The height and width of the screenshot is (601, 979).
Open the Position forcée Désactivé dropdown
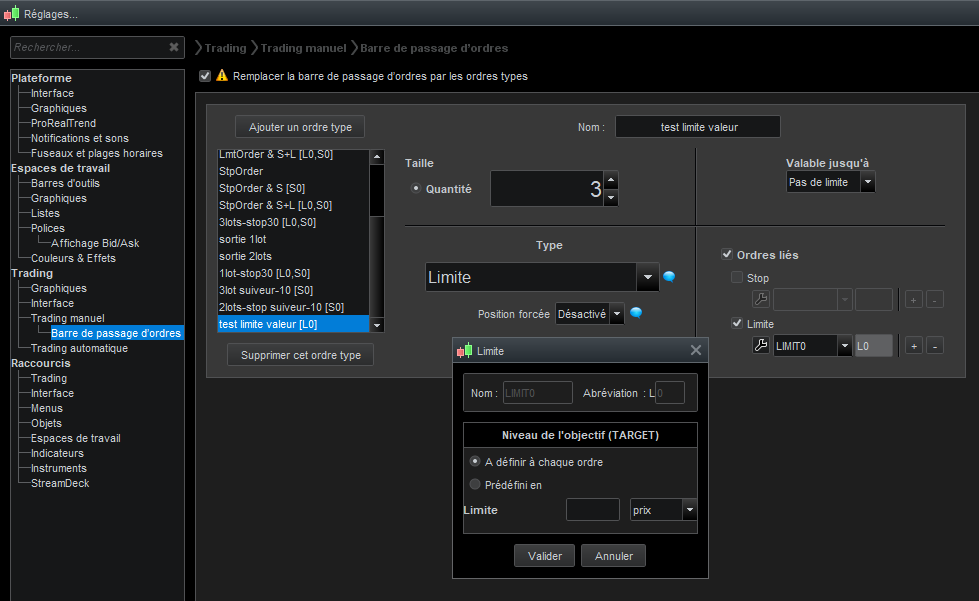click(x=616, y=313)
